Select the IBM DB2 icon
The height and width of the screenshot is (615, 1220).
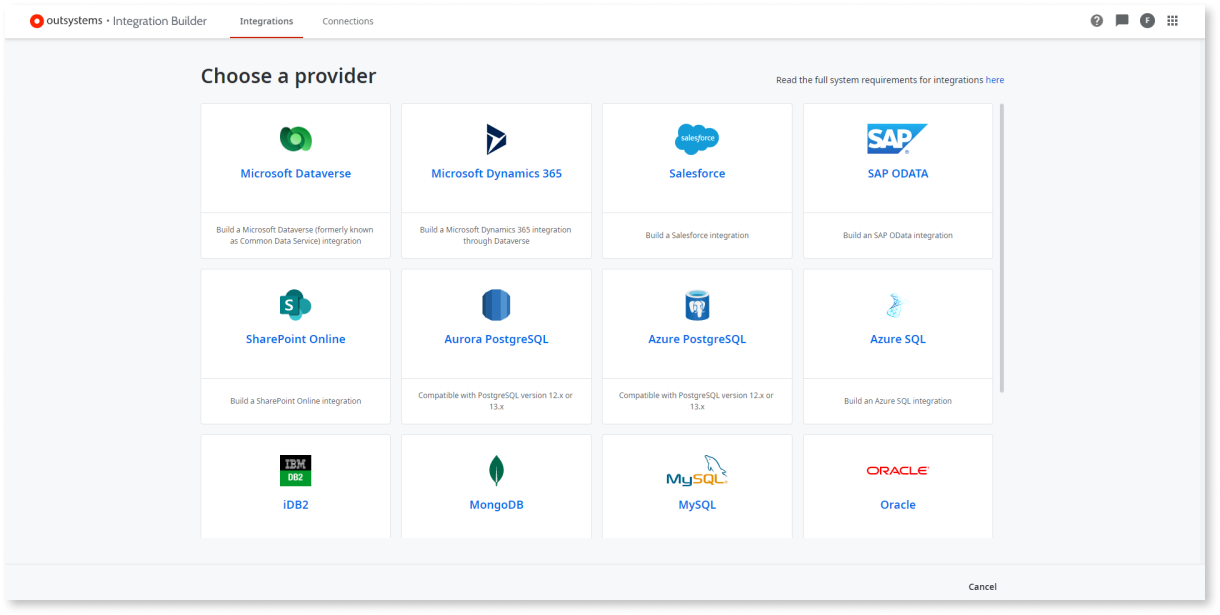[295, 470]
